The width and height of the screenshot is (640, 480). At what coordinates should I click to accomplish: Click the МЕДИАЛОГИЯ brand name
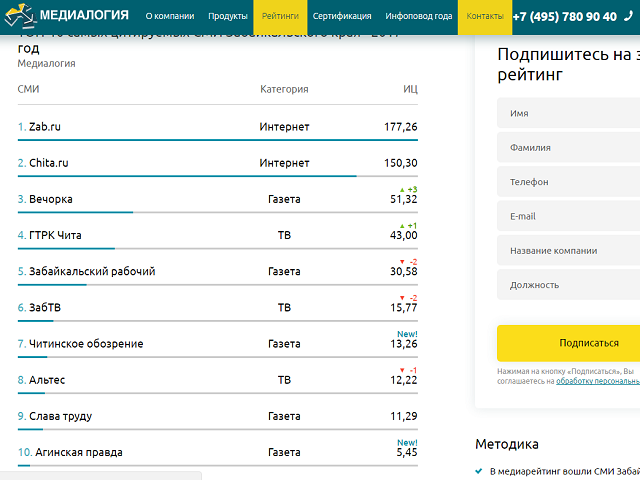point(84,16)
